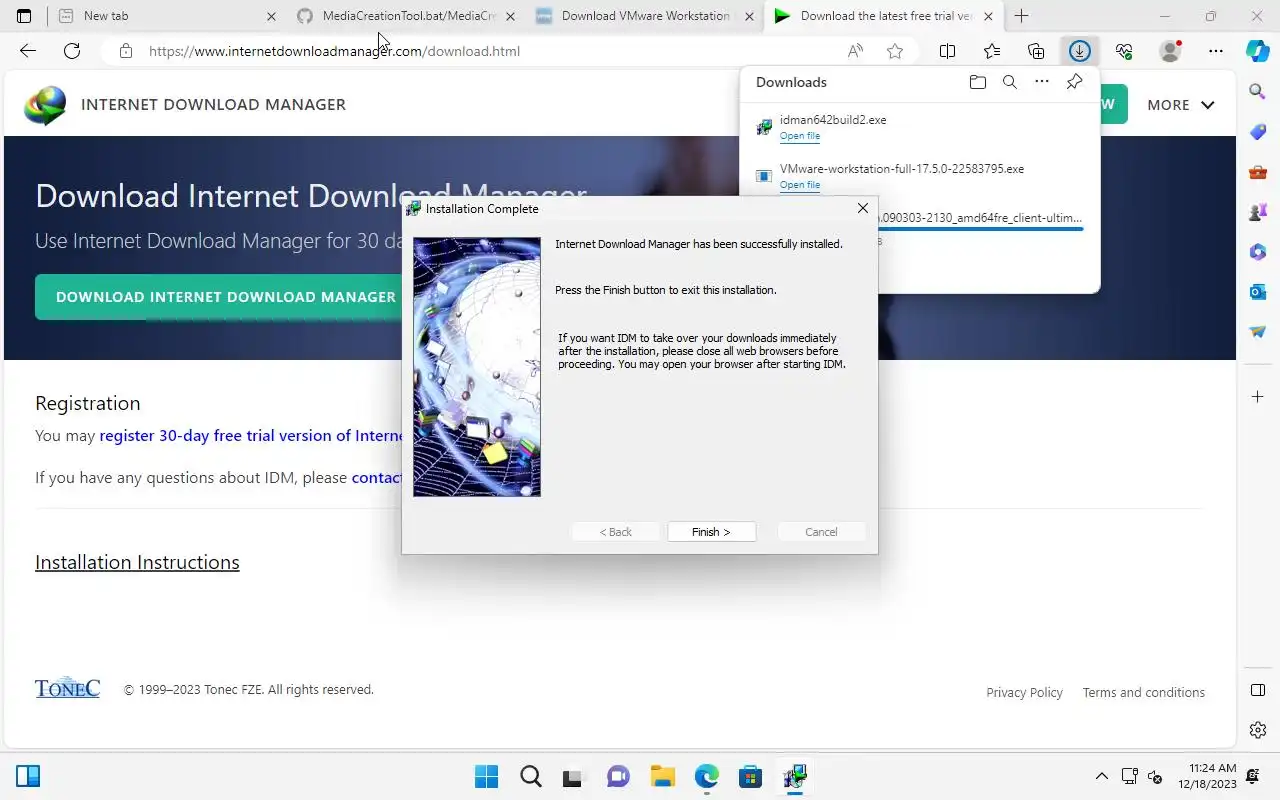The image size is (1280, 800).
Task: Open the Terms and conditions link
Action: click(1143, 692)
